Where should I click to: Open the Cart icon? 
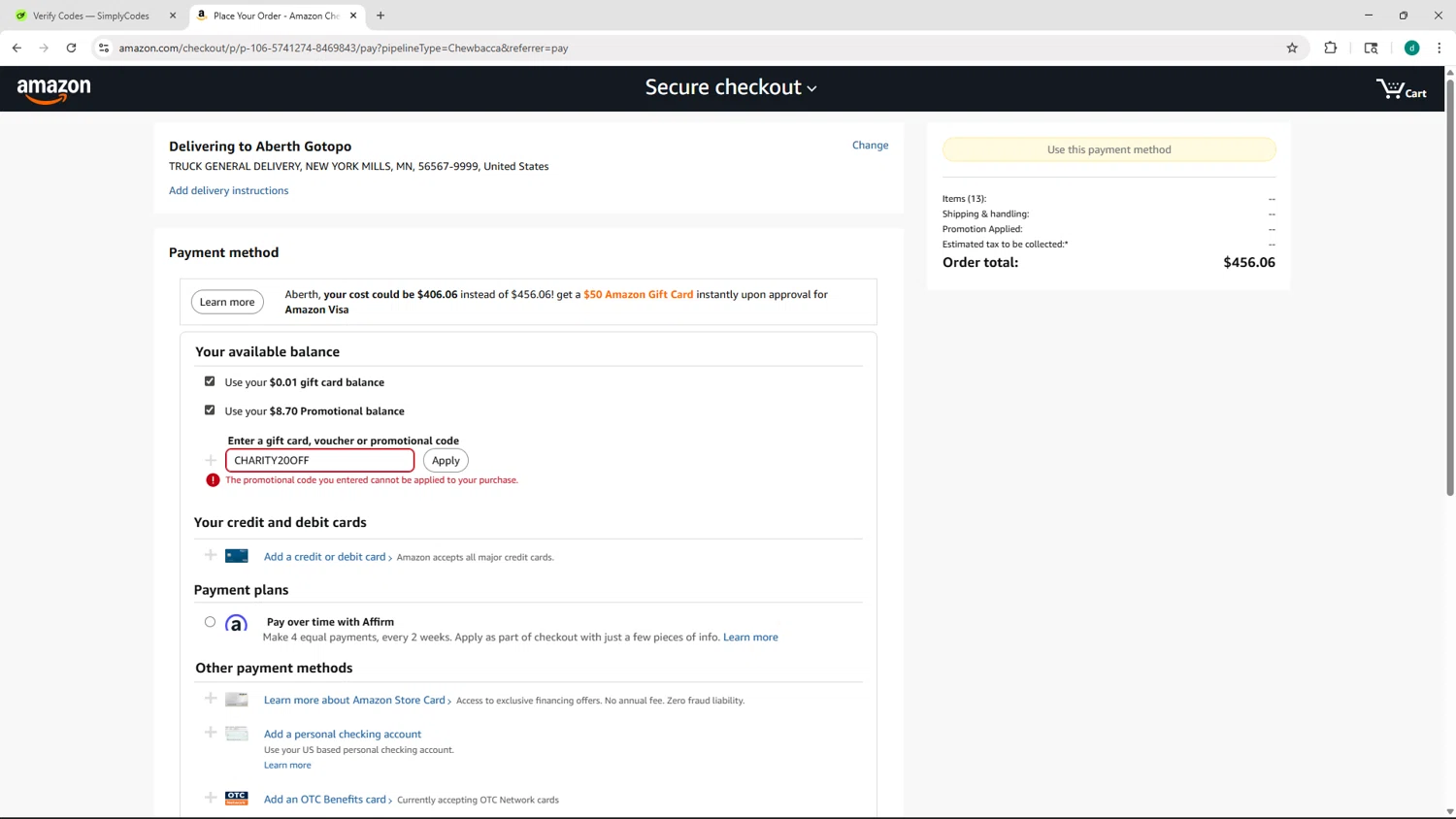coord(1401,89)
